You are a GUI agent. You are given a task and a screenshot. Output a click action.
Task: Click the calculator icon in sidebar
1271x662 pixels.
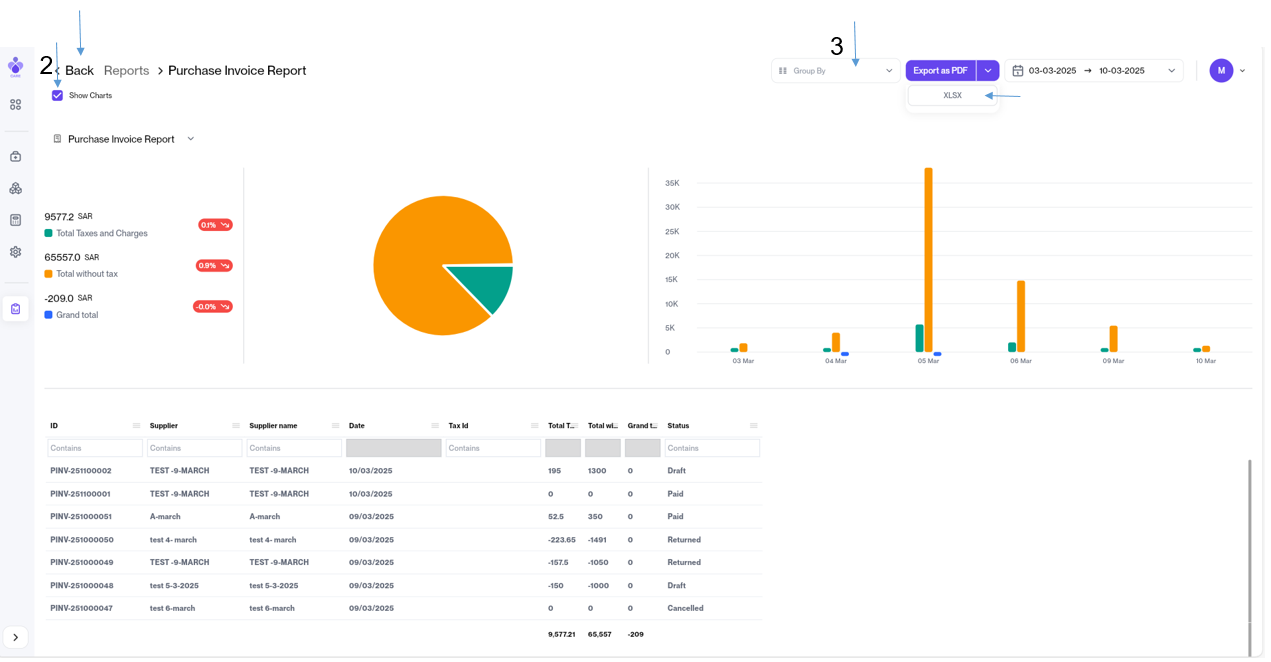pos(15,220)
